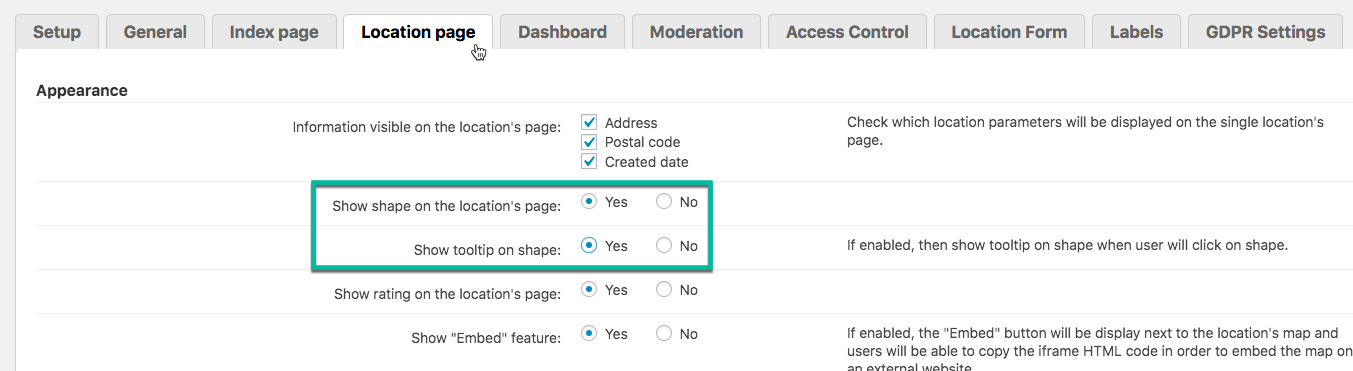The image size is (1353, 371).
Task: Select No for show rating on location's page
Action: 664,290
